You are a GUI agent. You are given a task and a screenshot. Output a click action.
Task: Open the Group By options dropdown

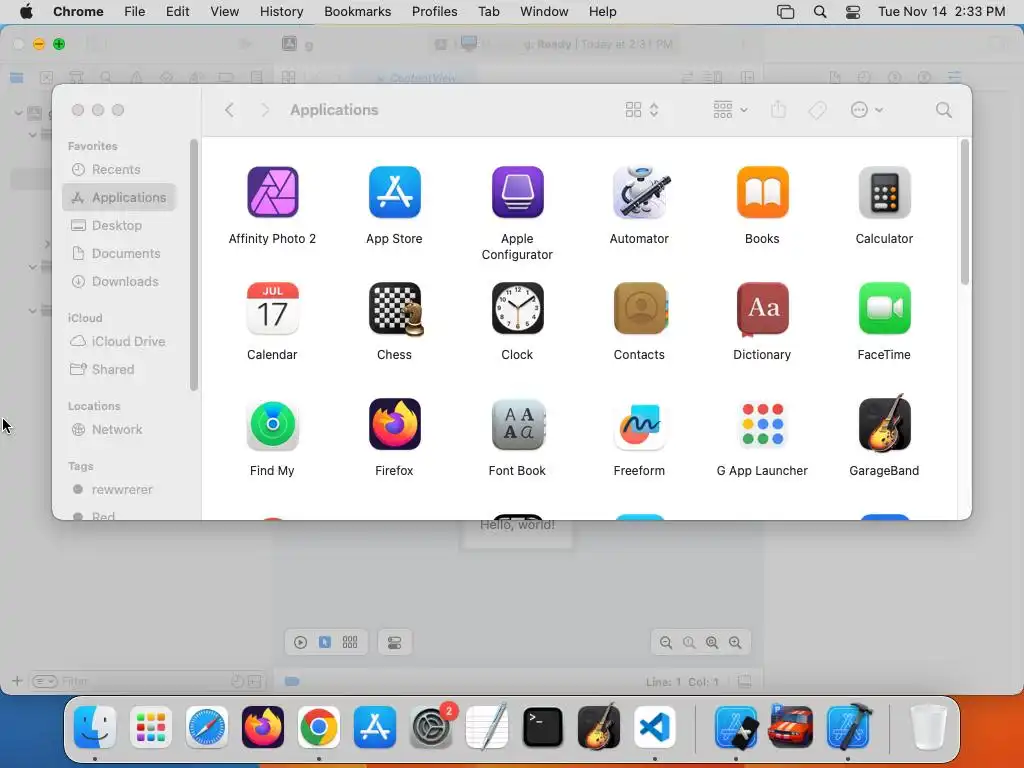coord(730,110)
